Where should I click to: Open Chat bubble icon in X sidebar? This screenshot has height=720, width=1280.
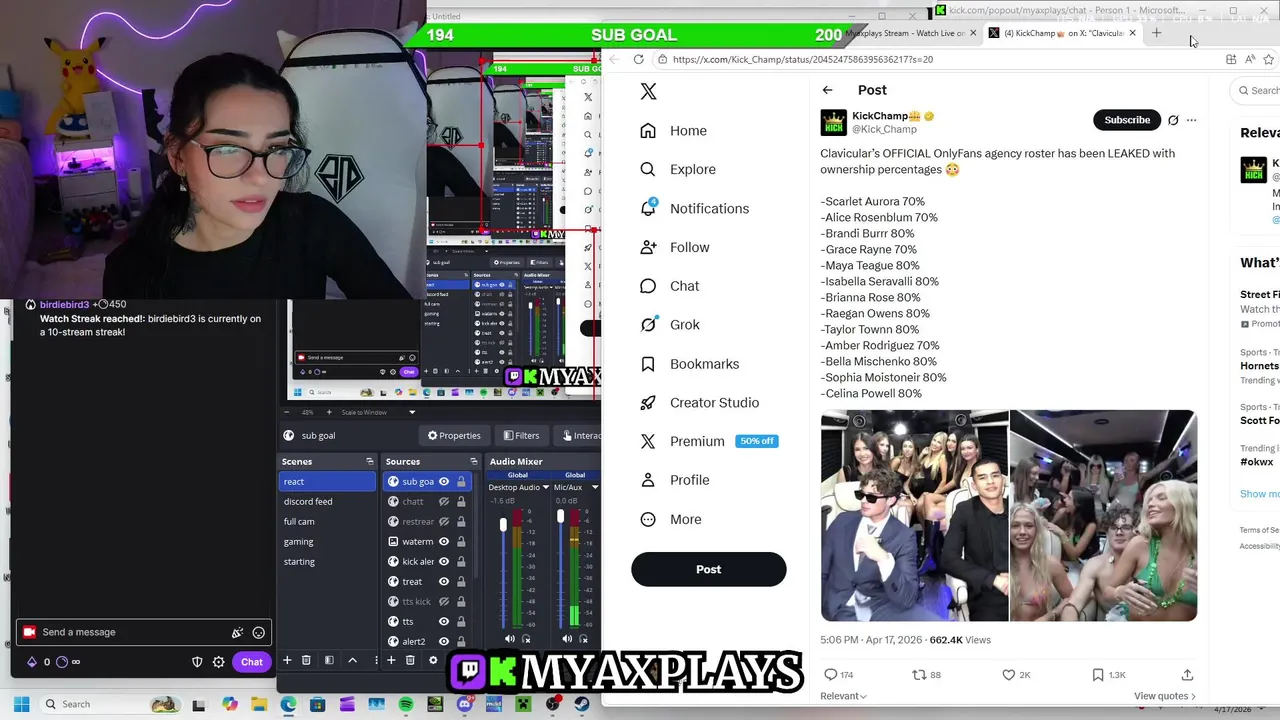648,286
